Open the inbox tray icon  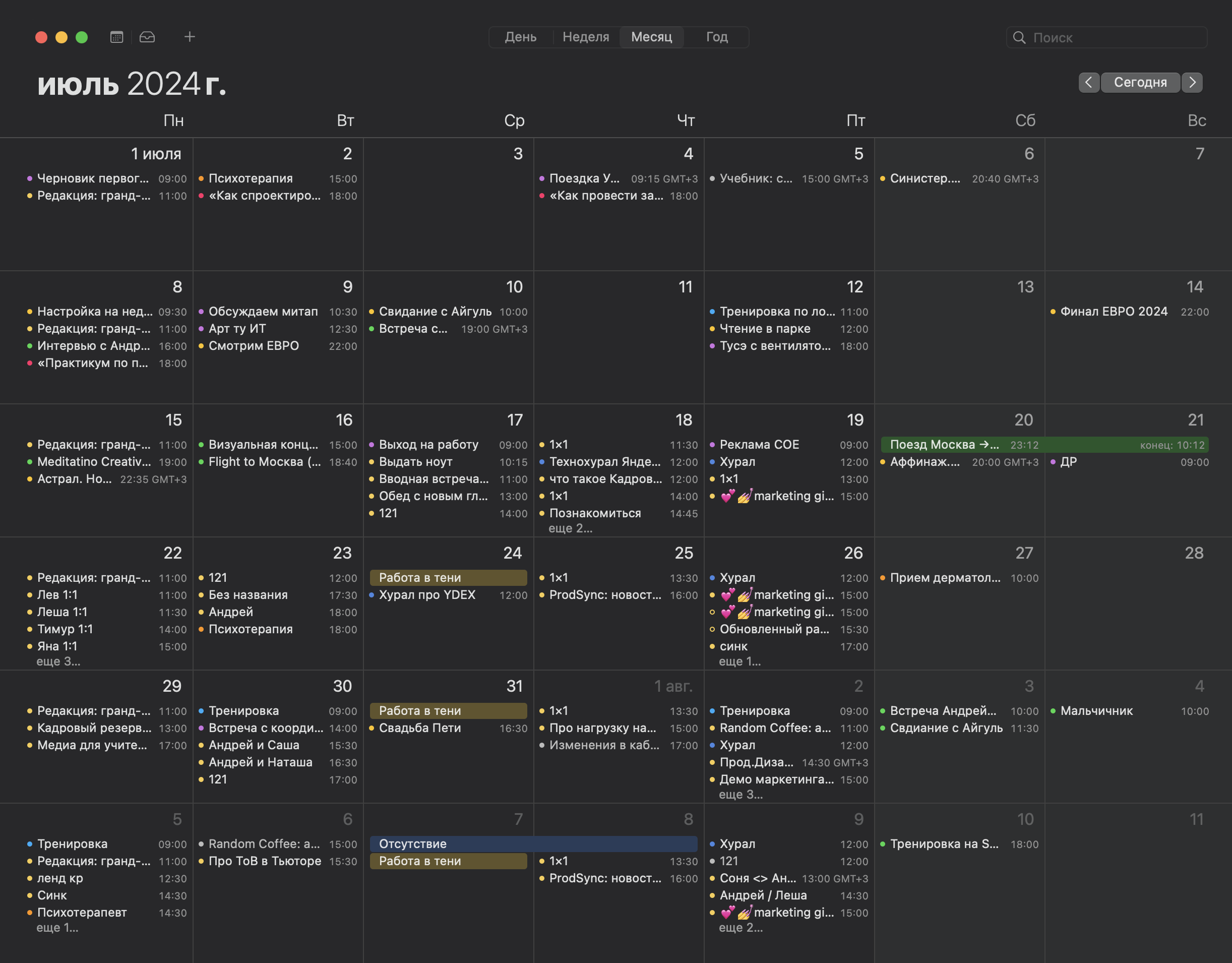tap(147, 37)
